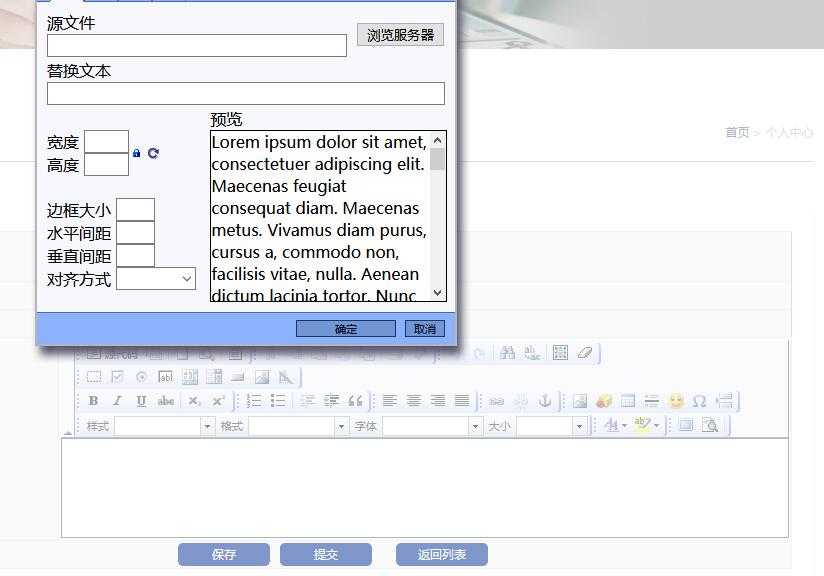The width and height of the screenshot is (824, 576).
Task: Cancel dialog with 取消 button
Action: click(x=425, y=329)
